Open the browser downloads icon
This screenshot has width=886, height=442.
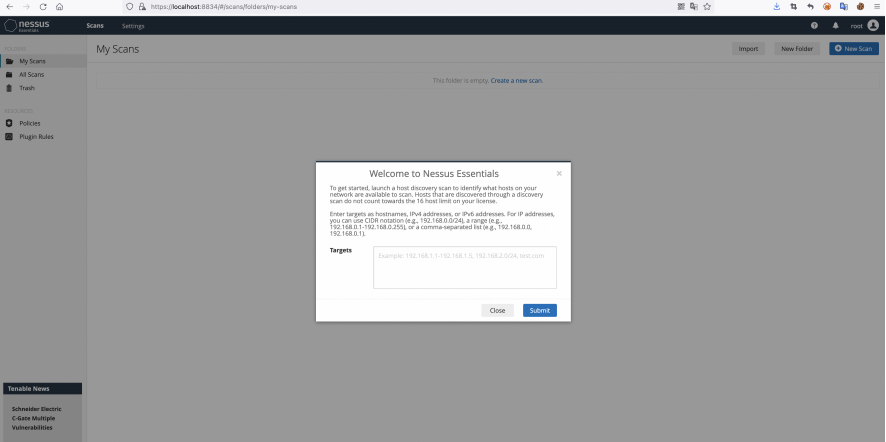click(x=777, y=7)
